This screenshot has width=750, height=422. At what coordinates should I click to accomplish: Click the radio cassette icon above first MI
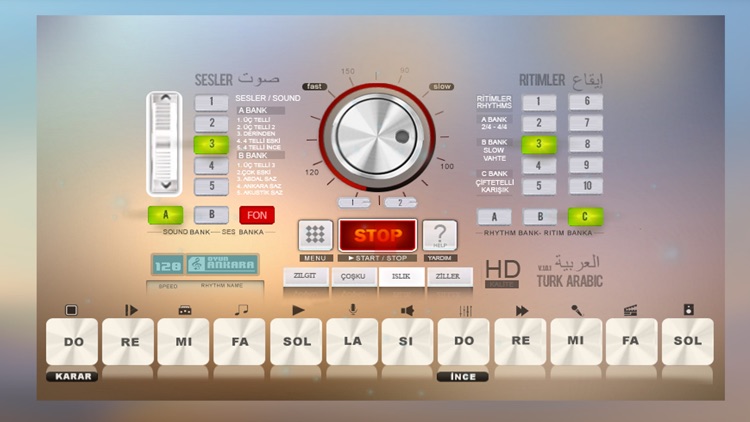[x=185, y=310]
